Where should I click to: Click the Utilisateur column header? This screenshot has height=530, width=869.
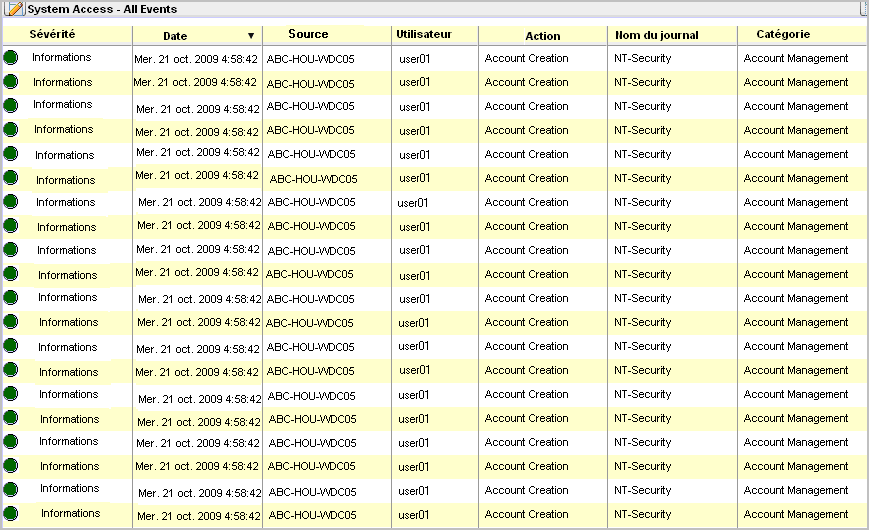tap(424, 34)
